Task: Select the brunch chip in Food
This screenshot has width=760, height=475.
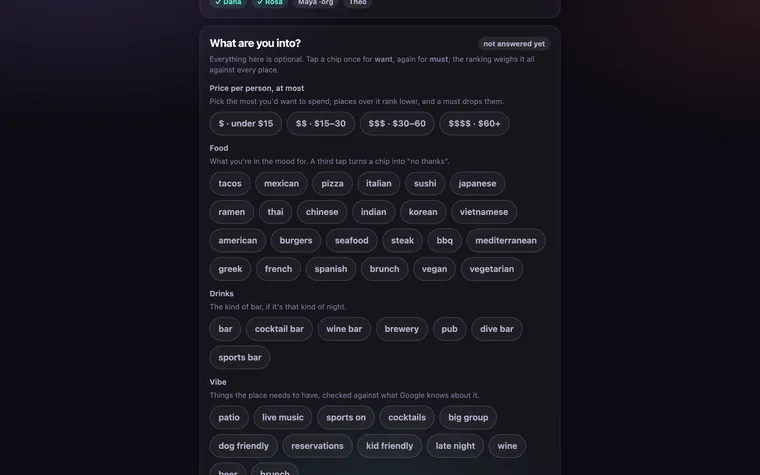Action: coord(384,269)
